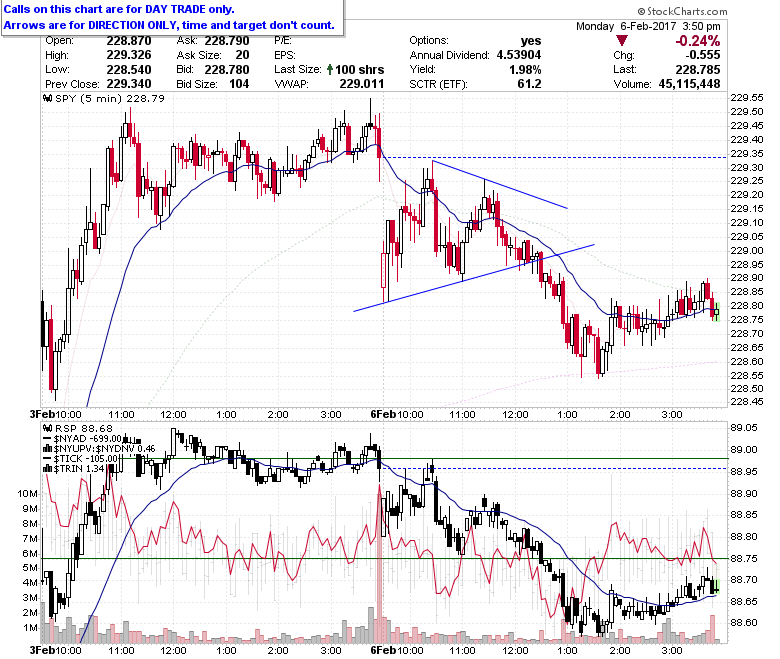This screenshot has width=780, height=659.
Task: Click the $TICK -105.00 legend text
Action: pyautogui.click(x=86, y=458)
